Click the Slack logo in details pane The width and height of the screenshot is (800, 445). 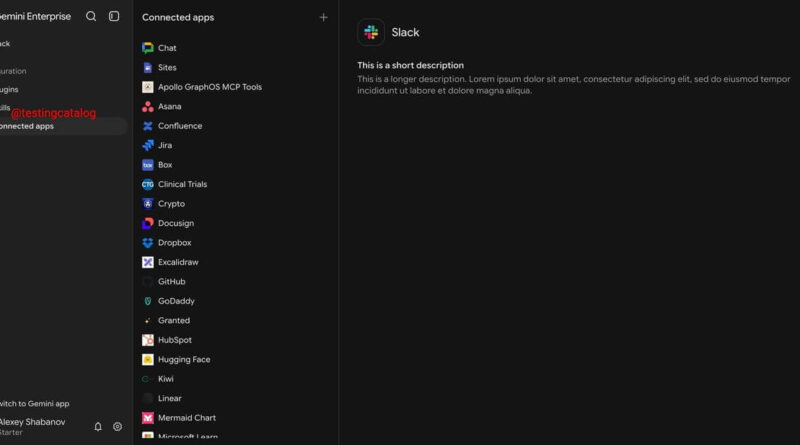[x=371, y=32]
